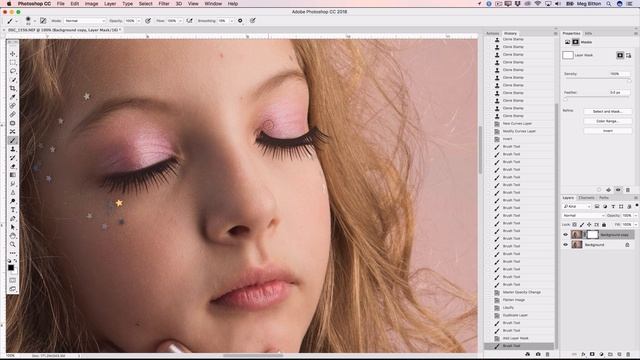The image size is (640, 360).
Task: Select the Zoom tool
Action: (13, 244)
